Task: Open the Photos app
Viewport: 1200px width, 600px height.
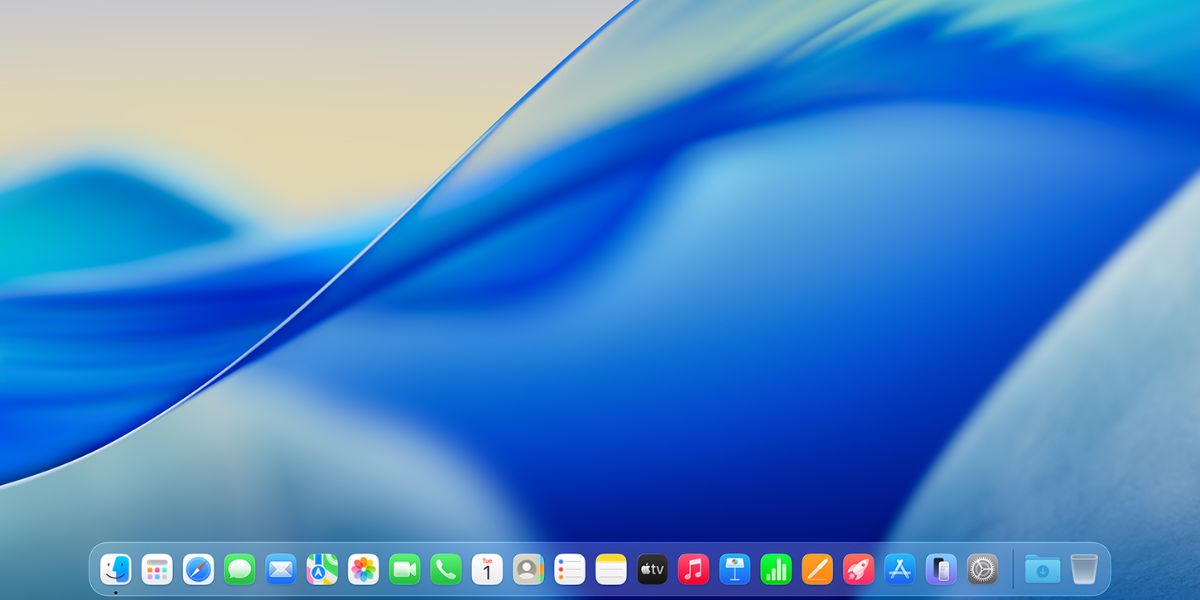Action: coord(363,569)
